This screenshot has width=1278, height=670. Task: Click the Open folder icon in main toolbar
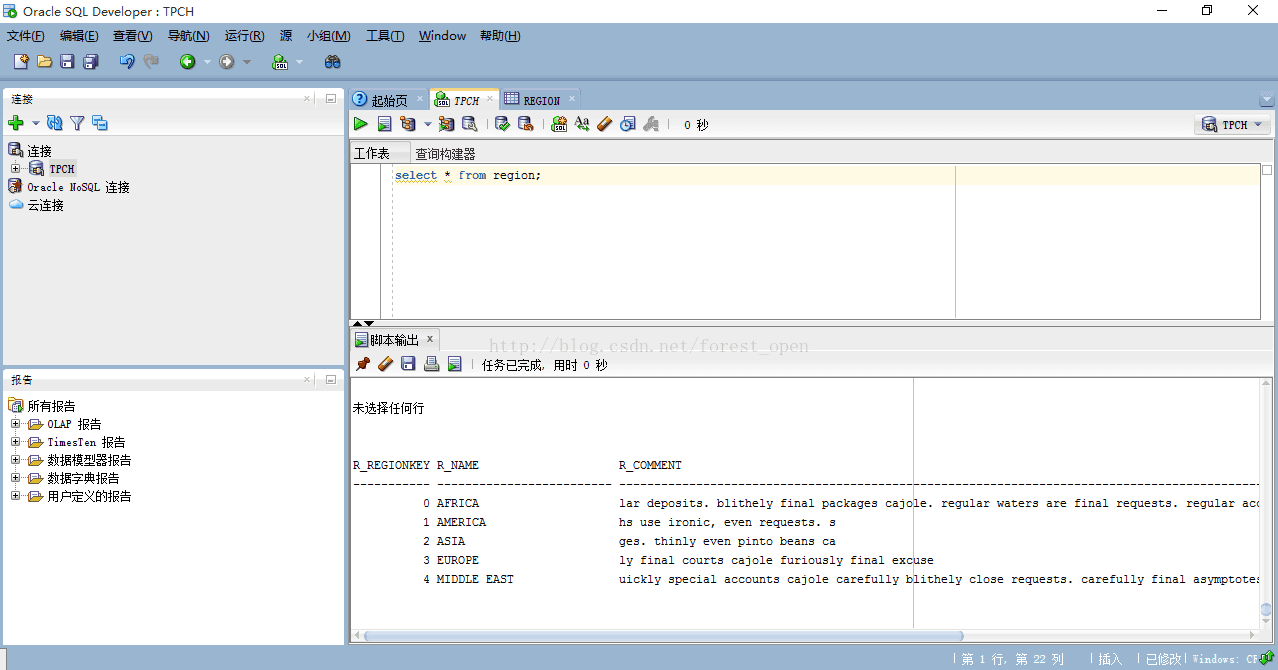pos(44,62)
